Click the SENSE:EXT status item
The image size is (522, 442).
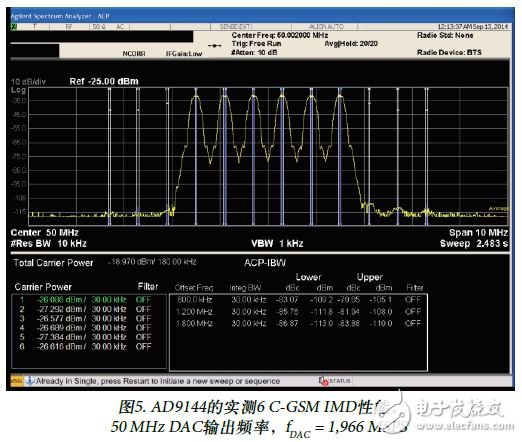235,27
